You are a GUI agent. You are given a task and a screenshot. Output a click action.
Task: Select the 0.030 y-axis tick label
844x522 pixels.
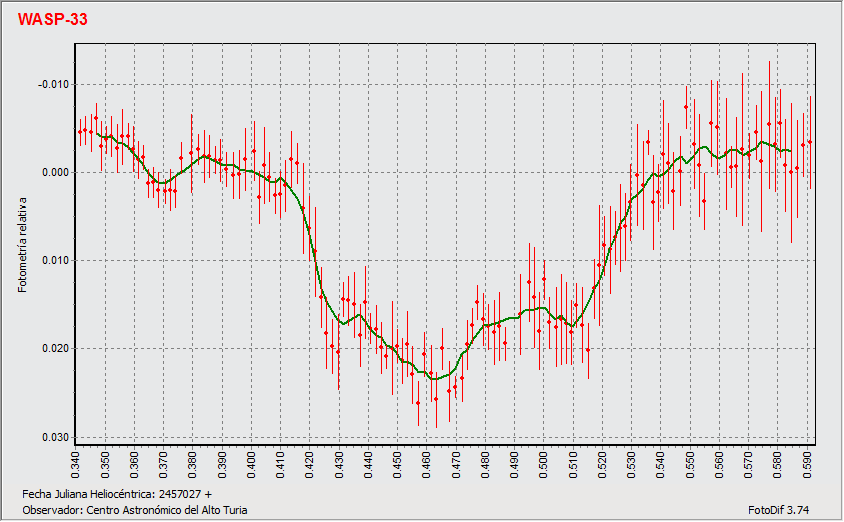[56, 437]
